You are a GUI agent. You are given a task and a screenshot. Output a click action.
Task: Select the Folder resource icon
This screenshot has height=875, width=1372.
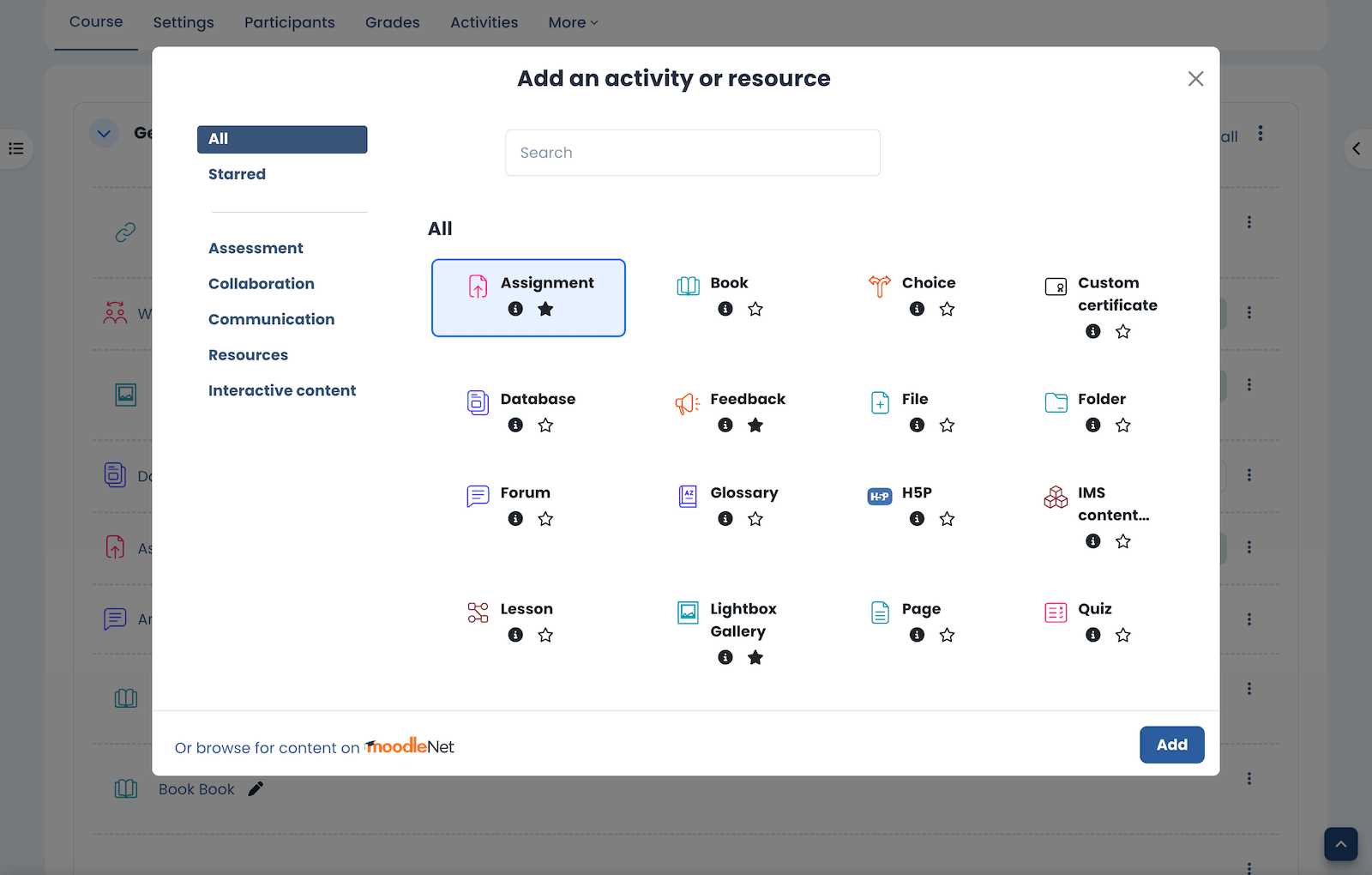click(x=1056, y=402)
